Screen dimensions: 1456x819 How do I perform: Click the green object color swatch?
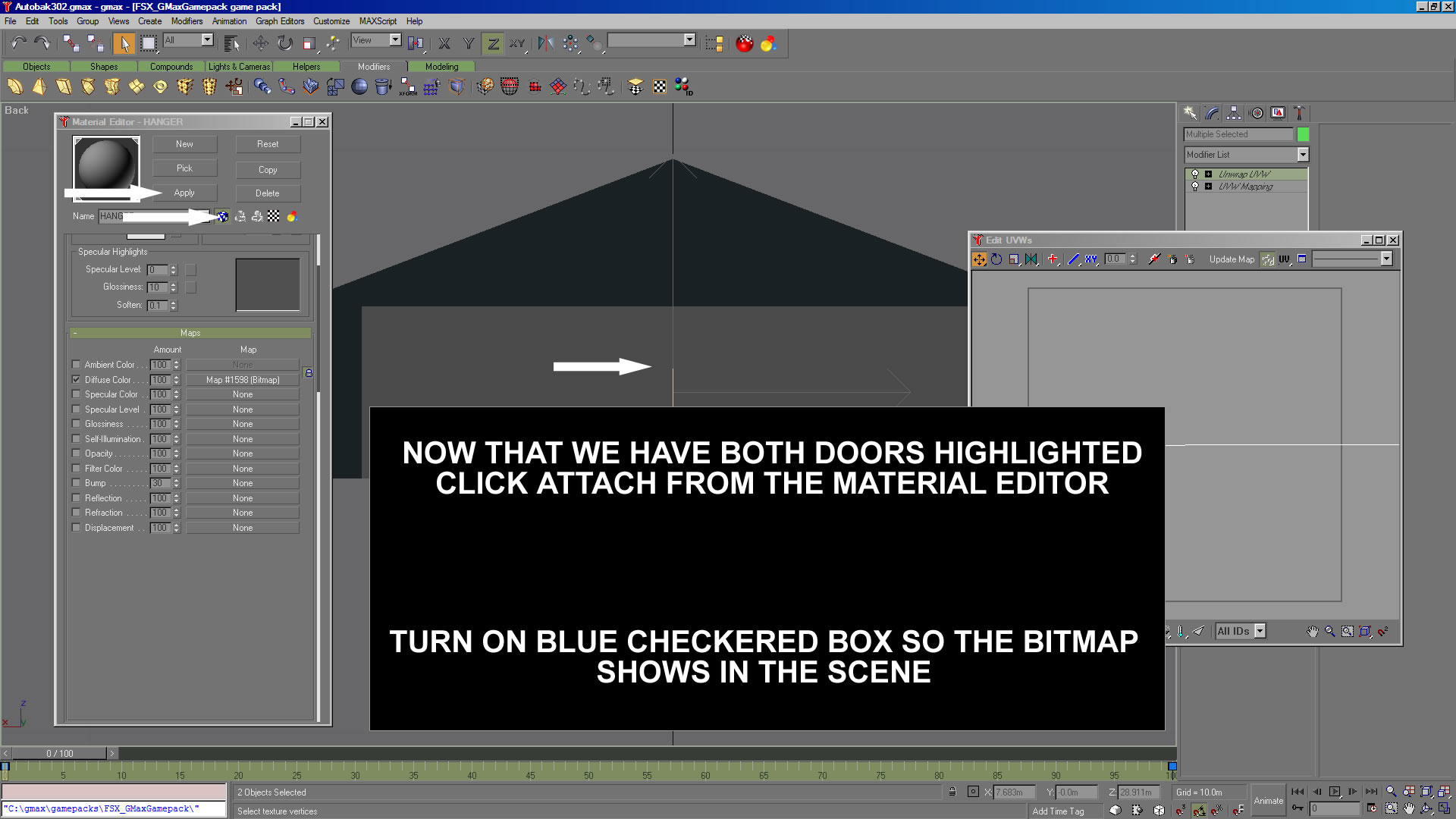coord(1303,134)
